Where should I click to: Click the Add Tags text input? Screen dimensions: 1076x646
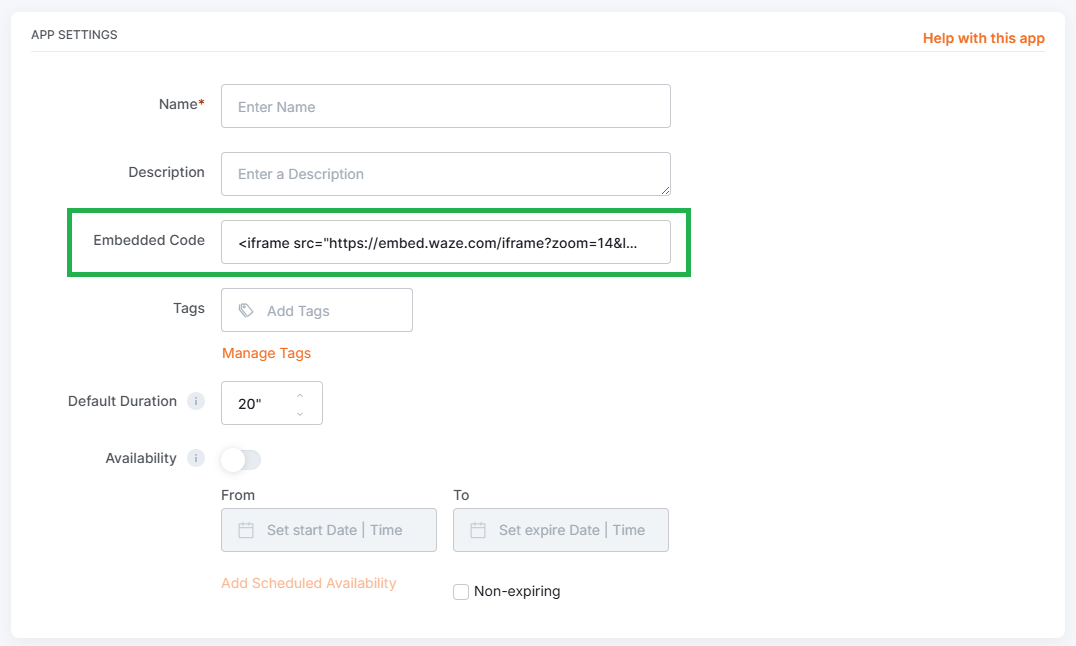pos(330,311)
